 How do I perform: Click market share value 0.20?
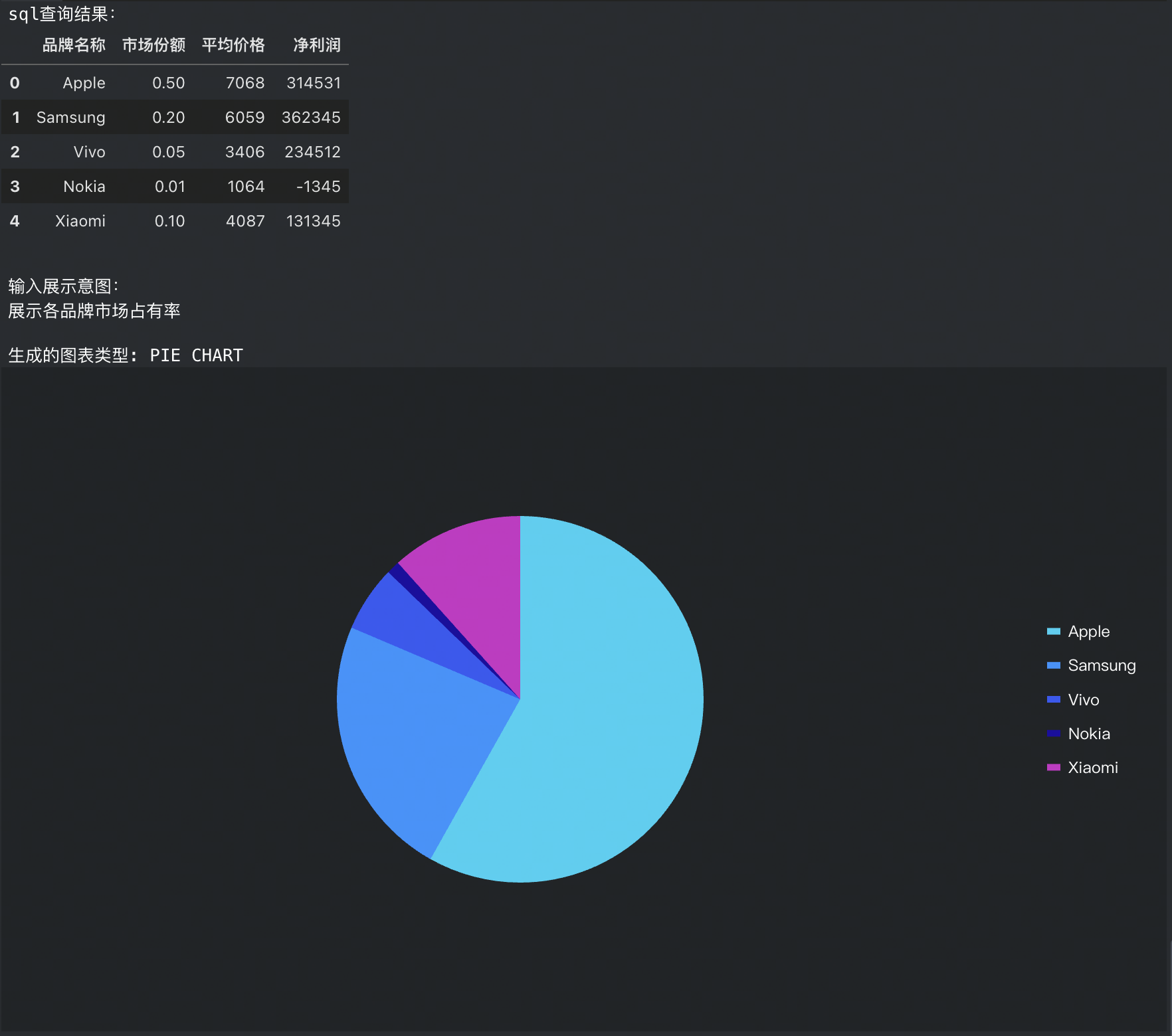[x=169, y=118]
